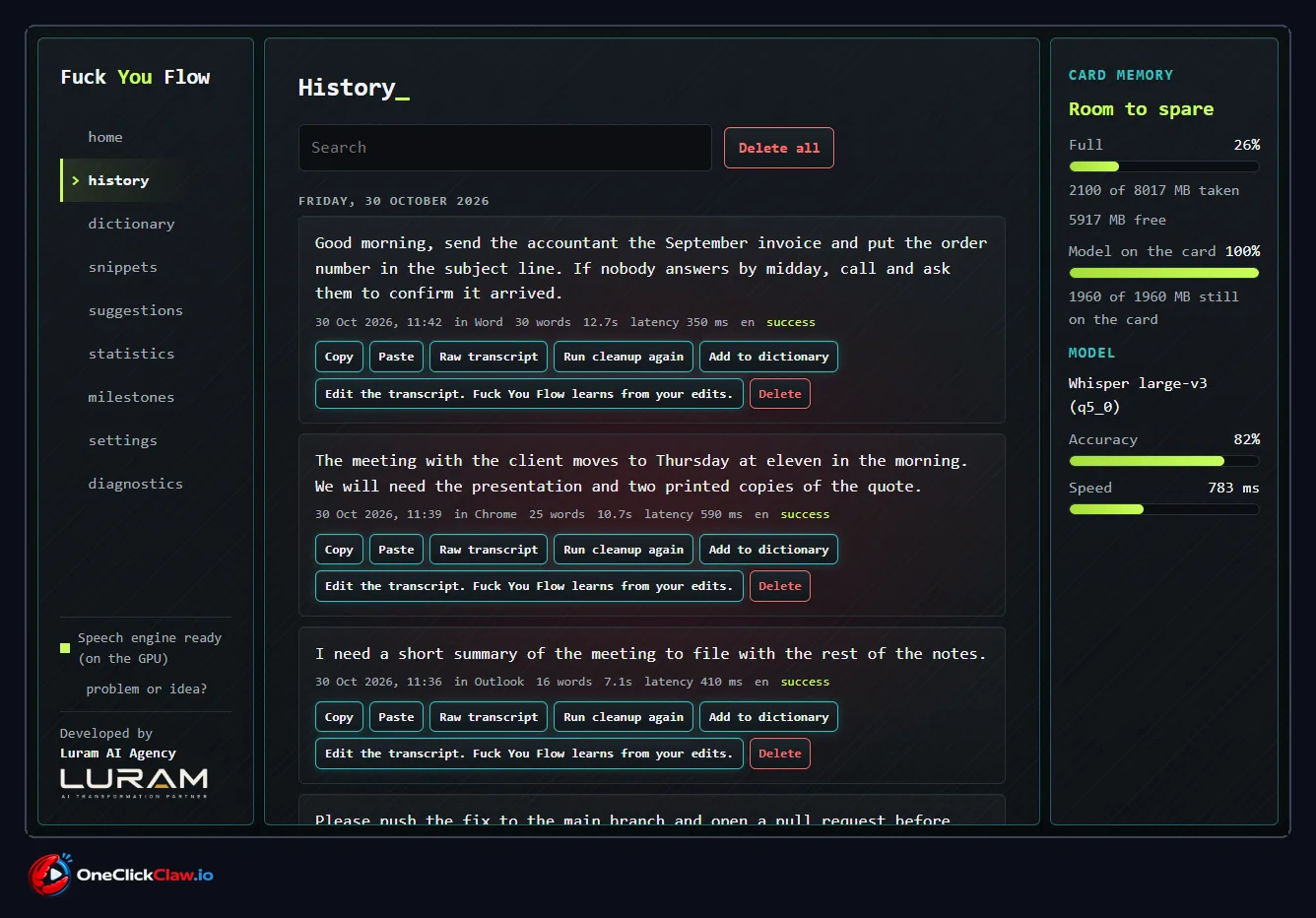Copy the 11:36 Outlook transcript
The image size is (1316, 918).
[339, 717]
